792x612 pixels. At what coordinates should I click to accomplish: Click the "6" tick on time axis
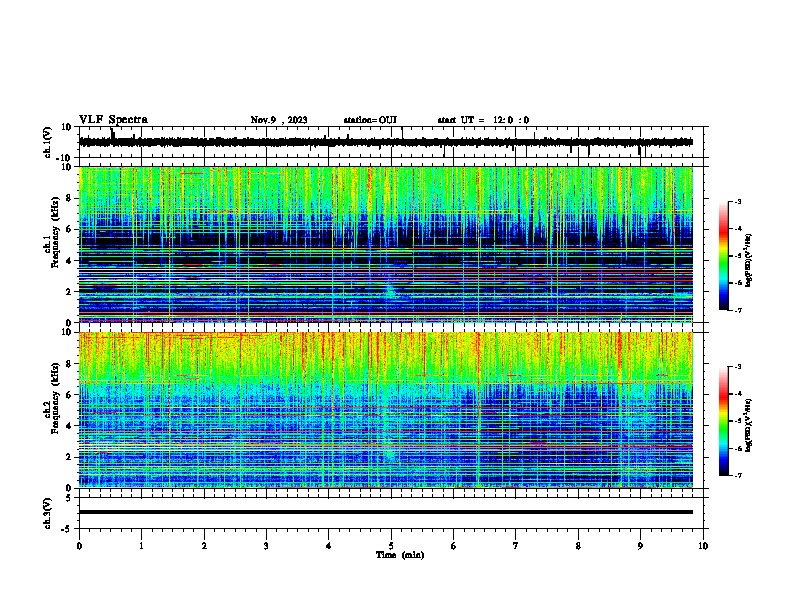454,546
